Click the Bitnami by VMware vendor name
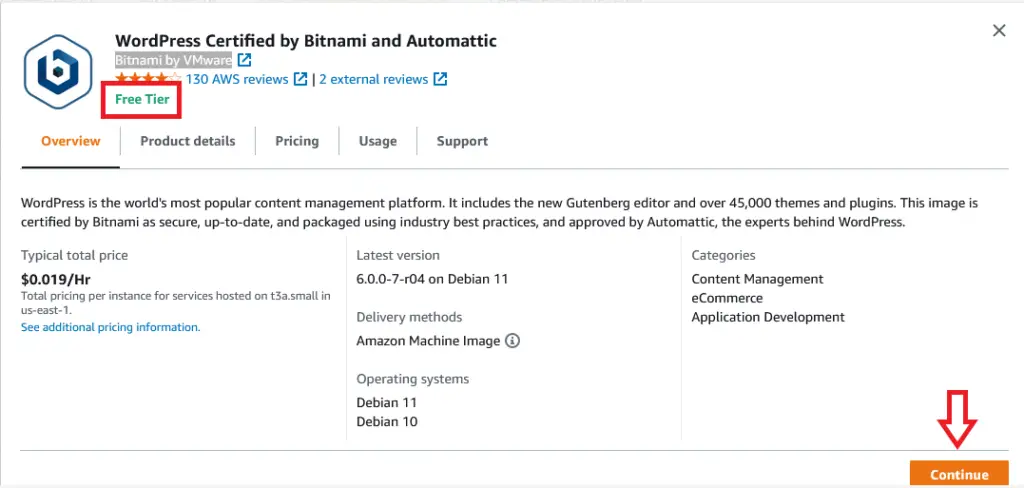This screenshot has width=1024, height=488. pyautogui.click(x=173, y=60)
